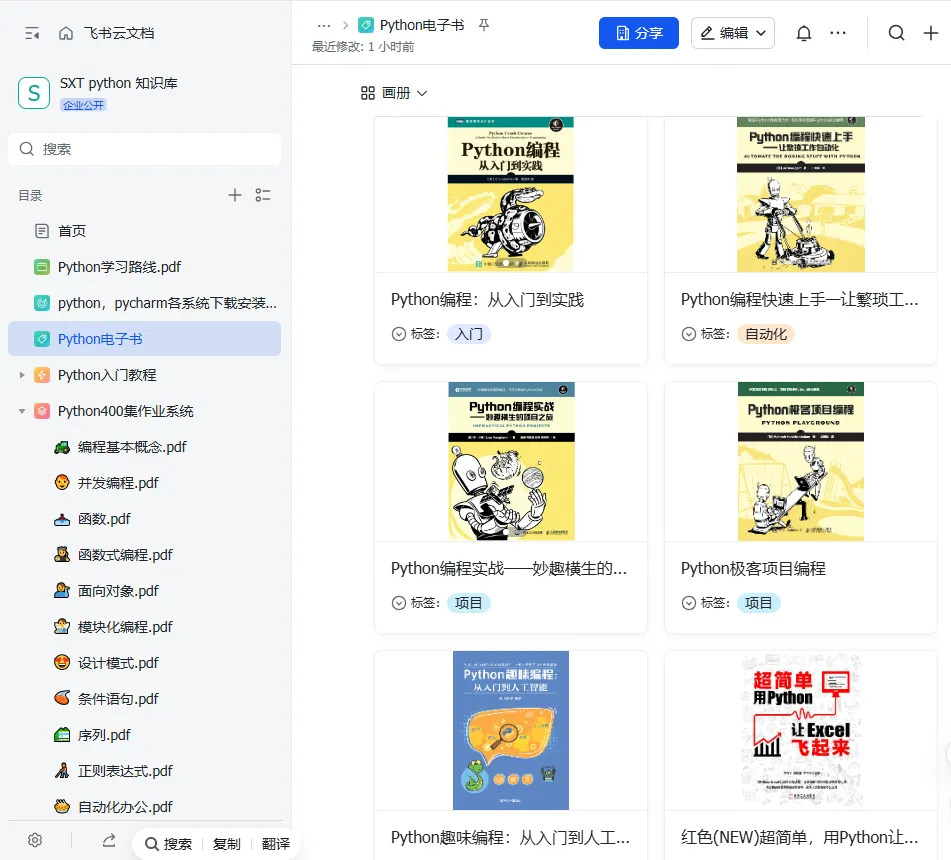The height and width of the screenshot is (860, 951).
Task: Click the 自动化 tag chip
Action: pyautogui.click(x=765, y=334)
